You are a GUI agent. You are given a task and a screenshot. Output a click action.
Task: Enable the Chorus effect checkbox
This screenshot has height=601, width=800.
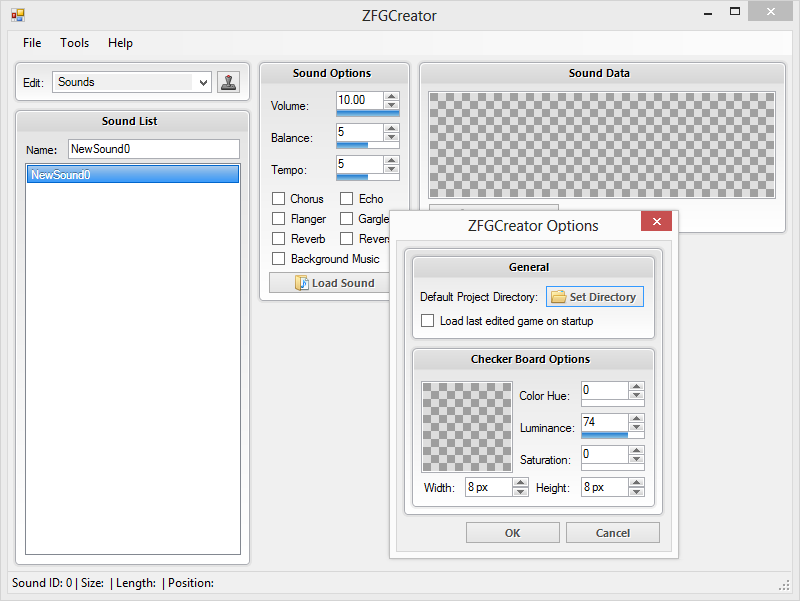coord(279,198)
